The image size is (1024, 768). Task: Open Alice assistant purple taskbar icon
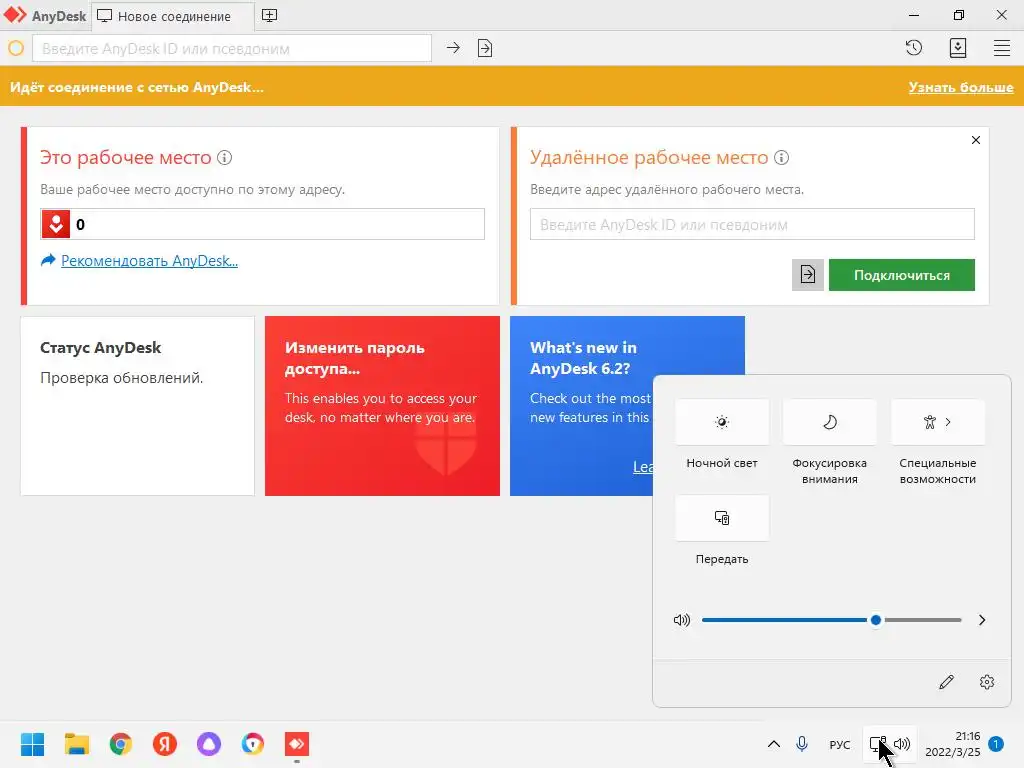209,744
